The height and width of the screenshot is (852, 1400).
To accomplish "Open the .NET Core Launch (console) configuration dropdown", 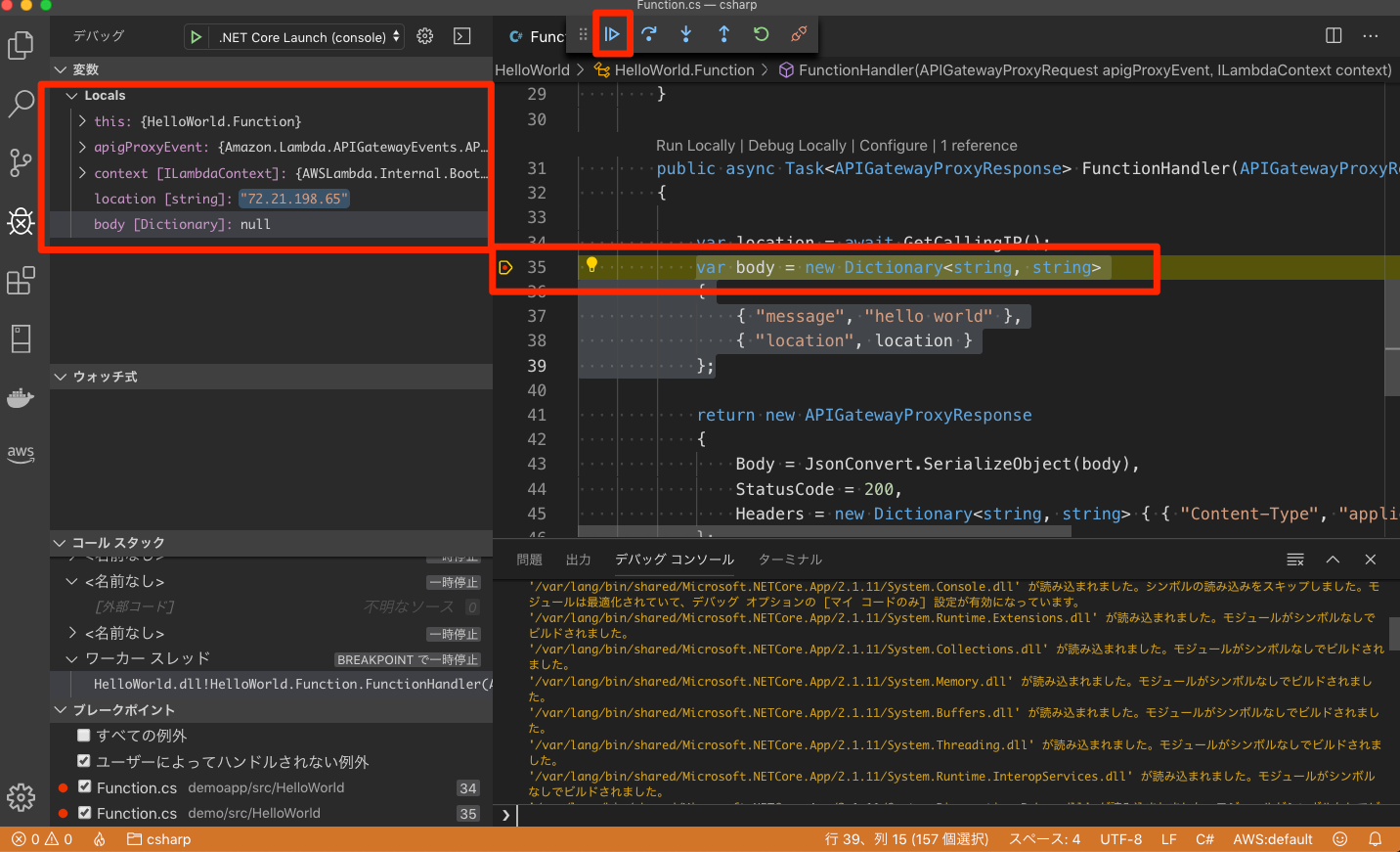I will 307,36.
